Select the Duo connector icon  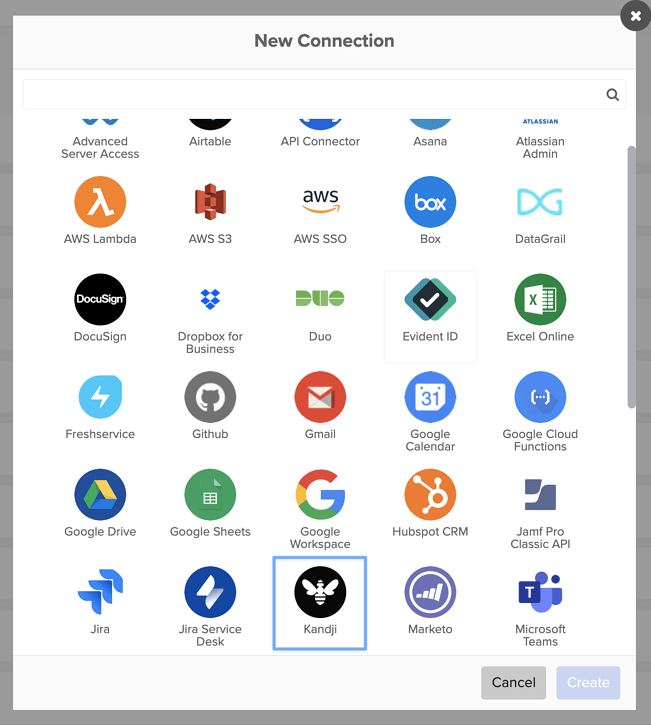click(320, 298)
